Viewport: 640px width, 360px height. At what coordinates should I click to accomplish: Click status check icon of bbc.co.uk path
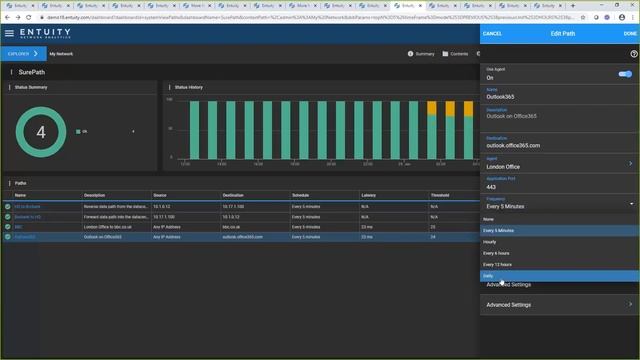[8, 227]
